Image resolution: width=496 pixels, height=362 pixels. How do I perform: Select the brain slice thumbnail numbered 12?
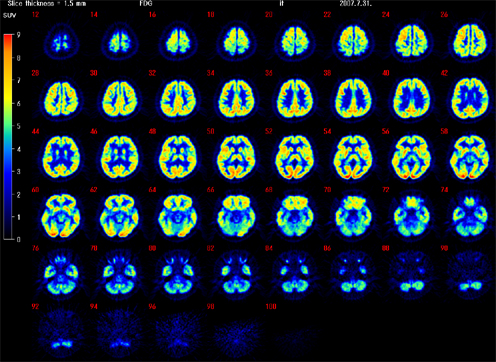(x=61, y=41)
